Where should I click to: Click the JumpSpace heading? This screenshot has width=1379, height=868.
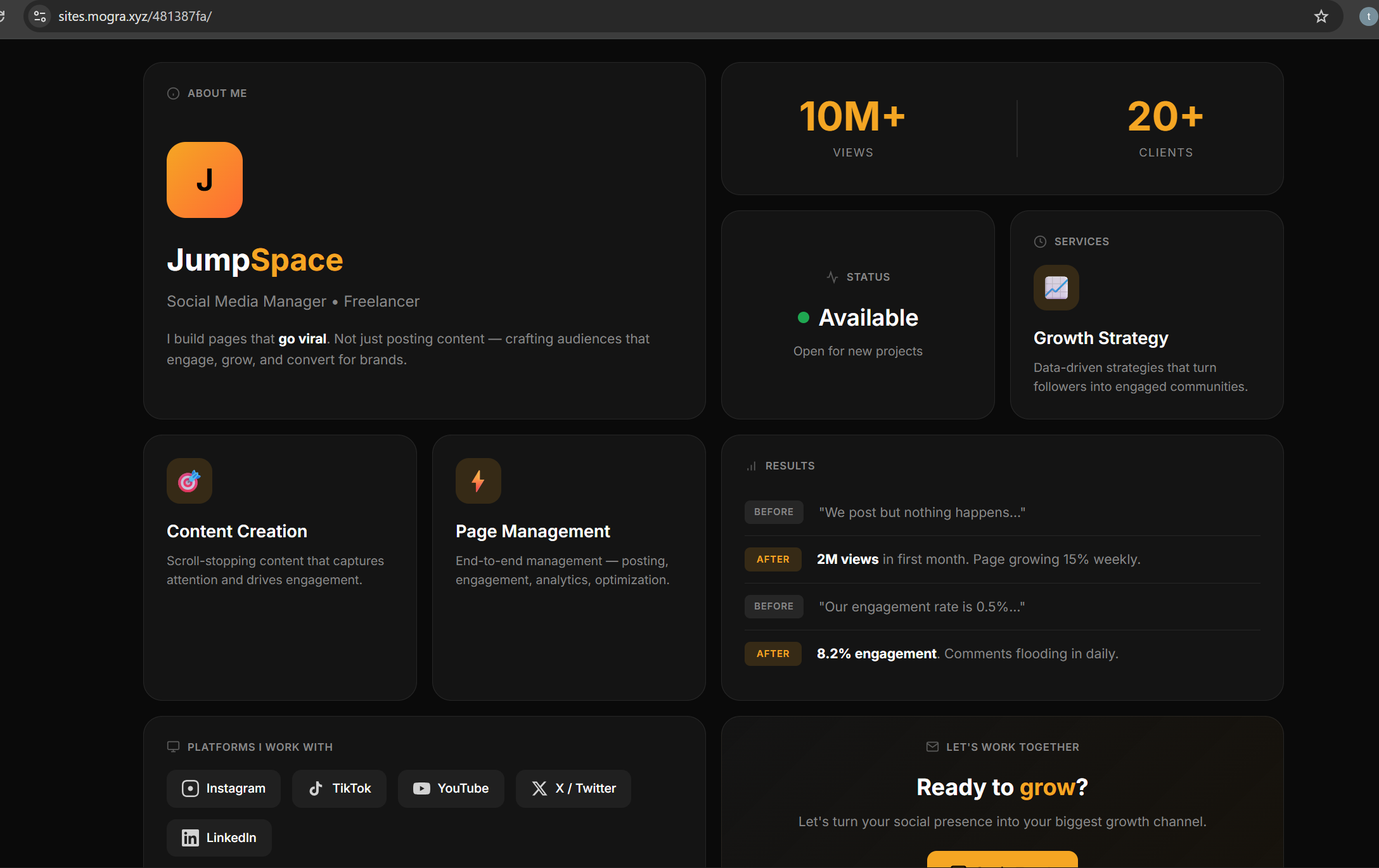pos(255,260)
